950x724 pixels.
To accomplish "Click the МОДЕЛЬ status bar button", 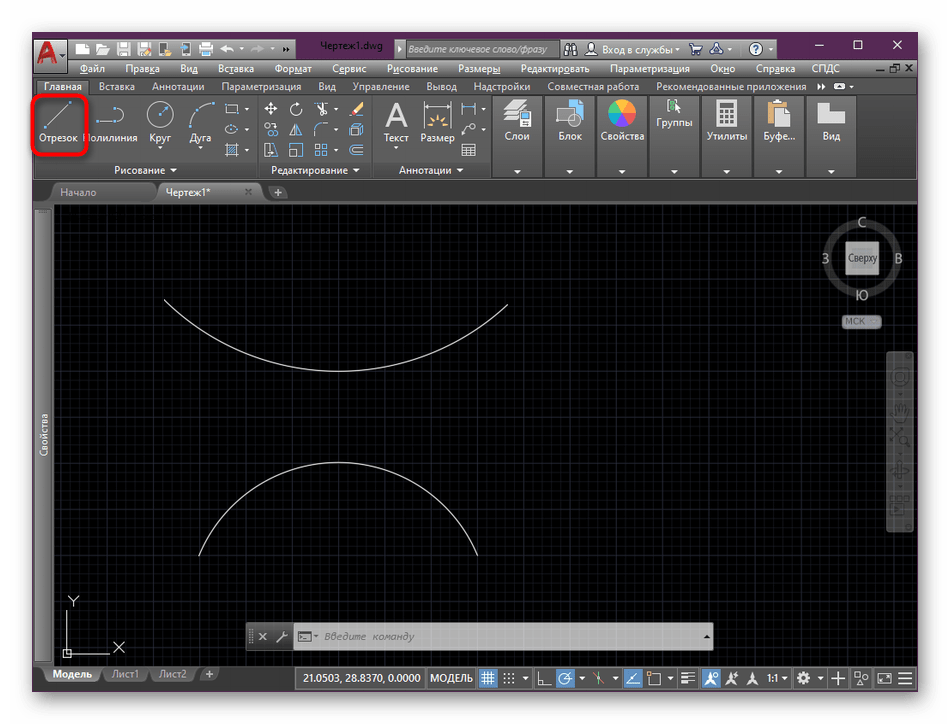I will (x=451, y=678).
